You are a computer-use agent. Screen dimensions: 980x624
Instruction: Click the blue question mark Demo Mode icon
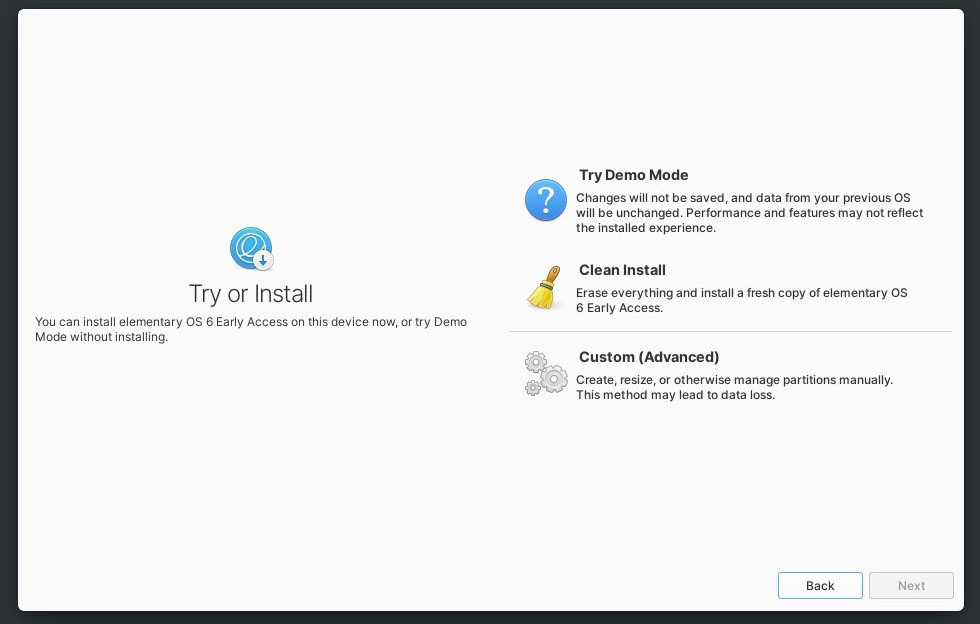546,200
